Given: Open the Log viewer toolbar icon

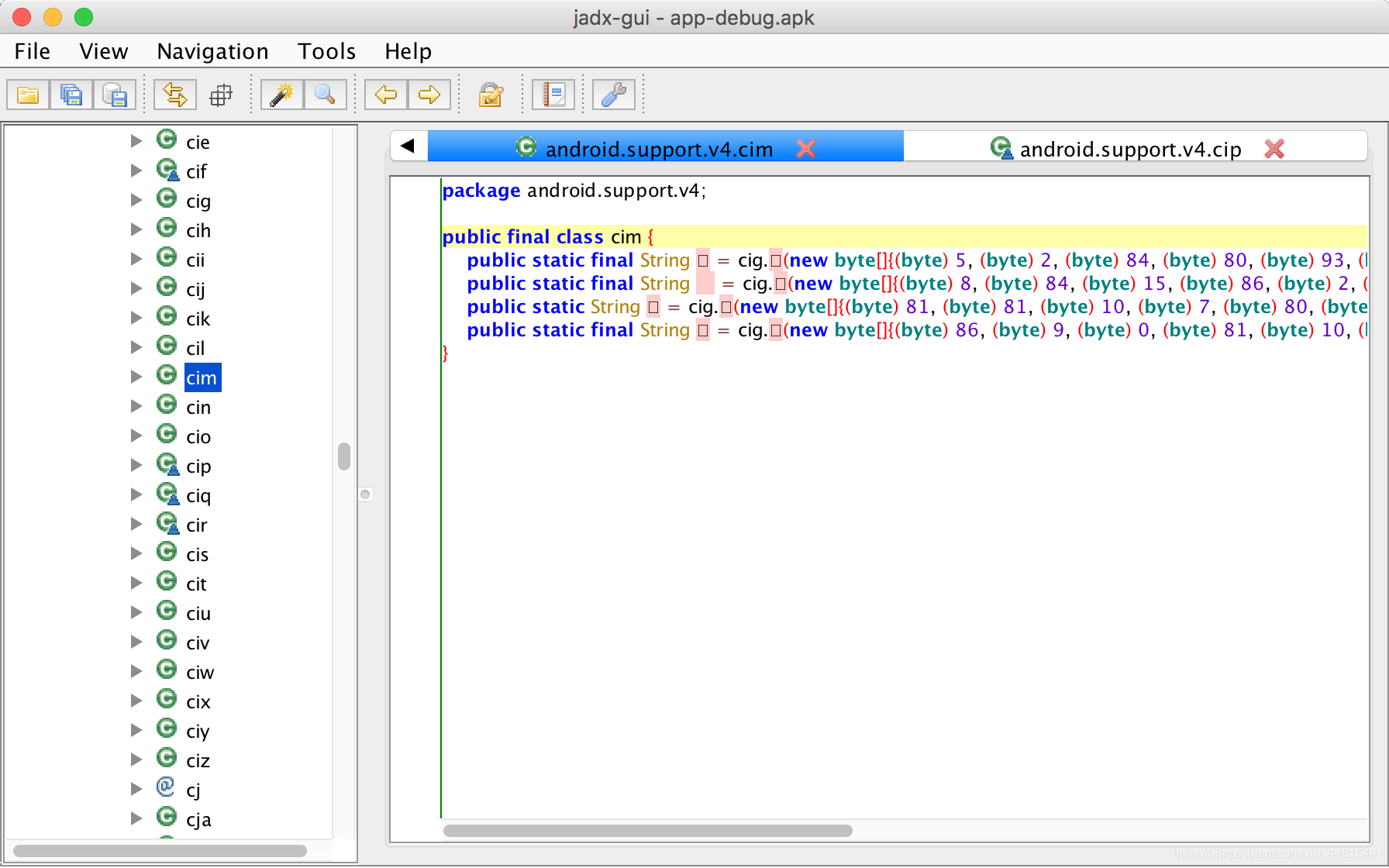Looking at the screenshot, I should pos(553,95).
